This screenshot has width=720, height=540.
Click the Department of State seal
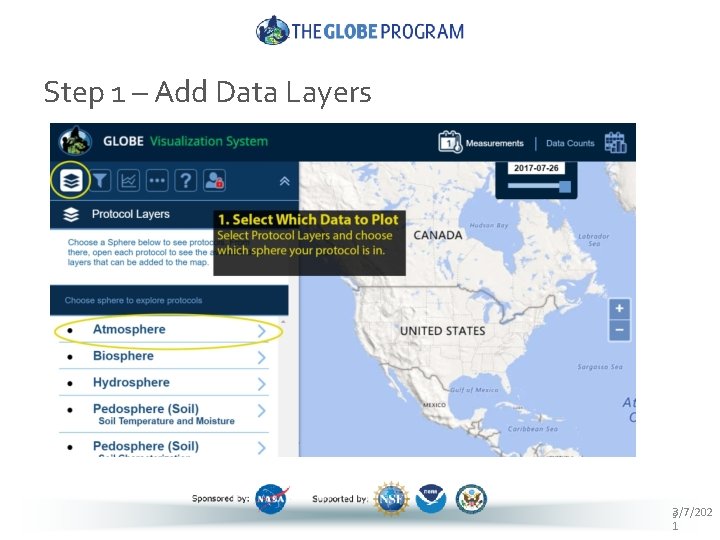coord(471,499)
